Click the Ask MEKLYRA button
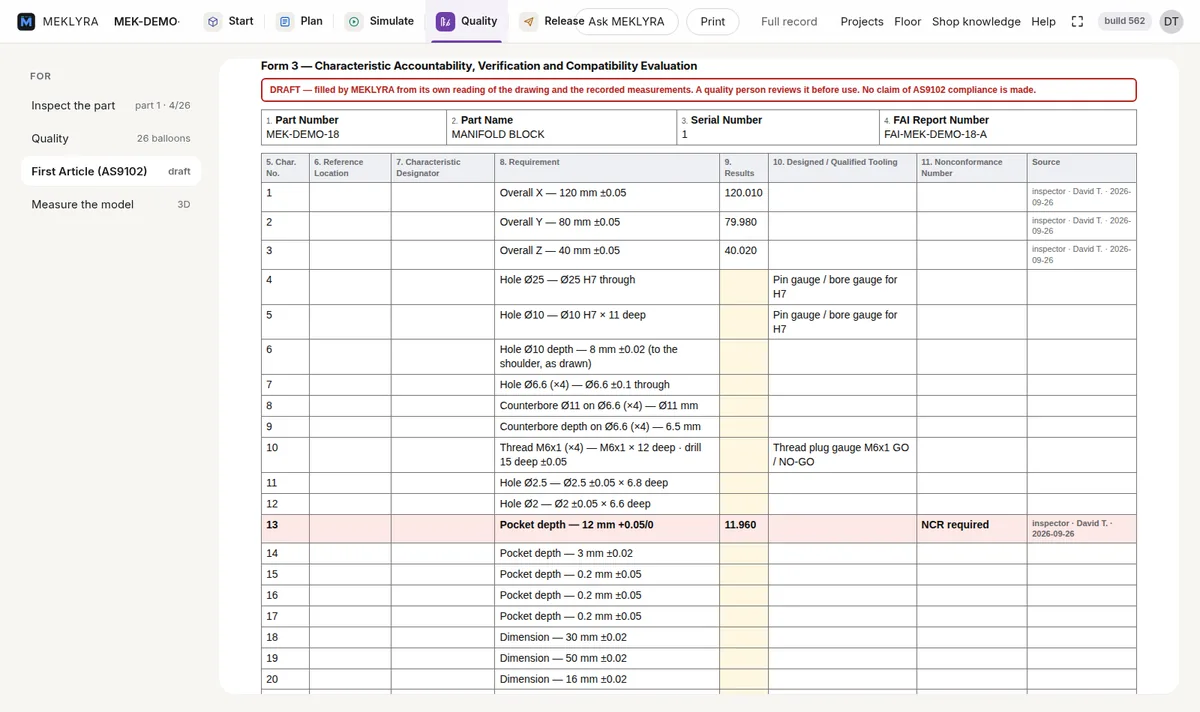 click(x=626, y=21)
